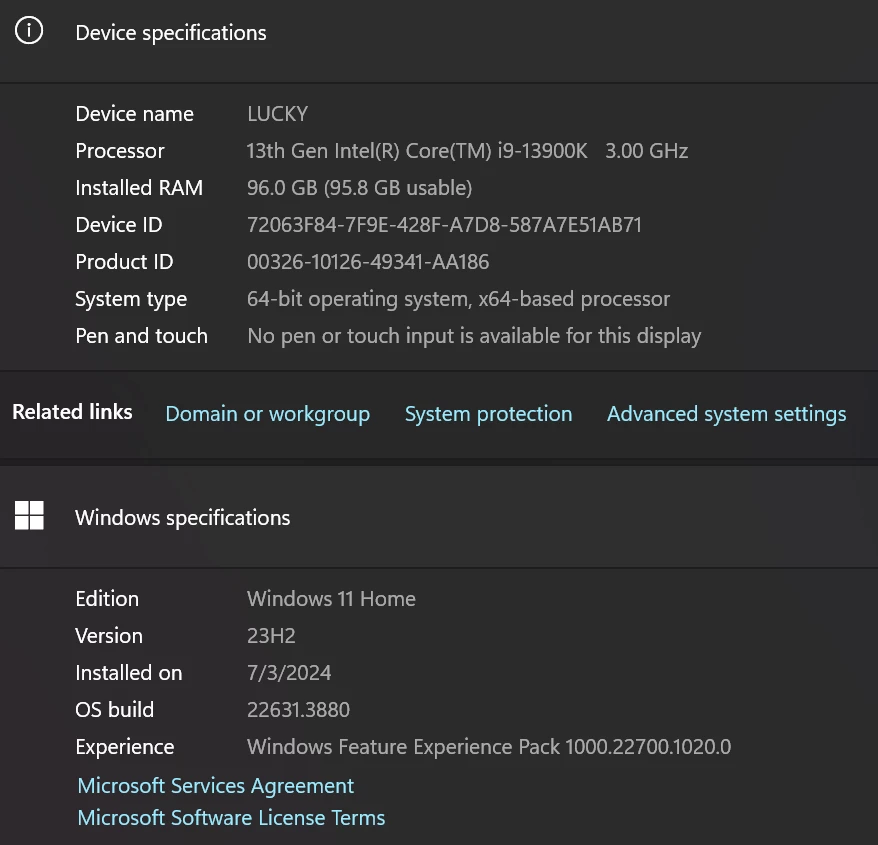Click the Device name label
The height and width of the screenshot is (845, 878).
point(134,114)
